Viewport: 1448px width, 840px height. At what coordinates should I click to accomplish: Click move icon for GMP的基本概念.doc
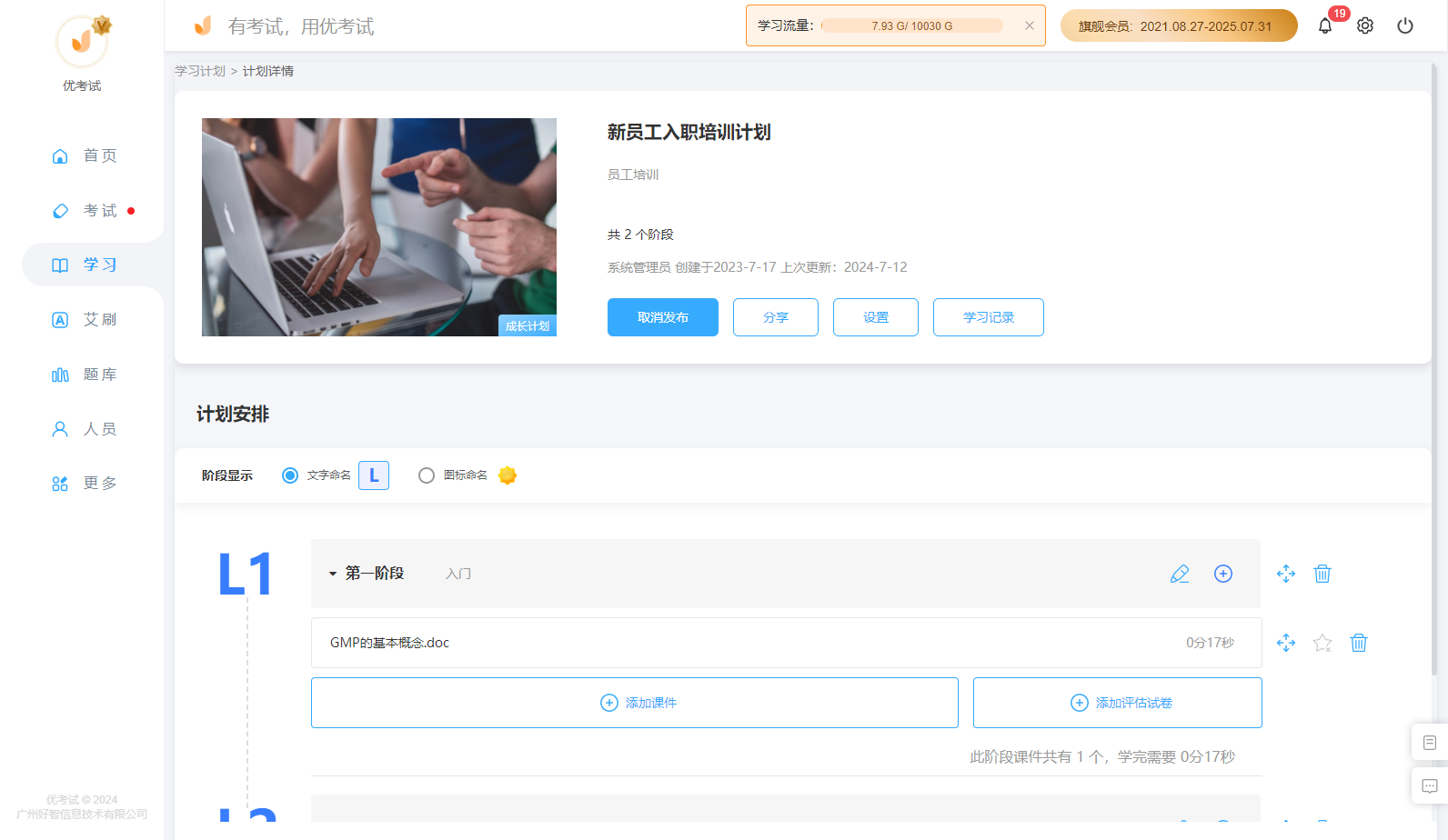point(1286,643)
